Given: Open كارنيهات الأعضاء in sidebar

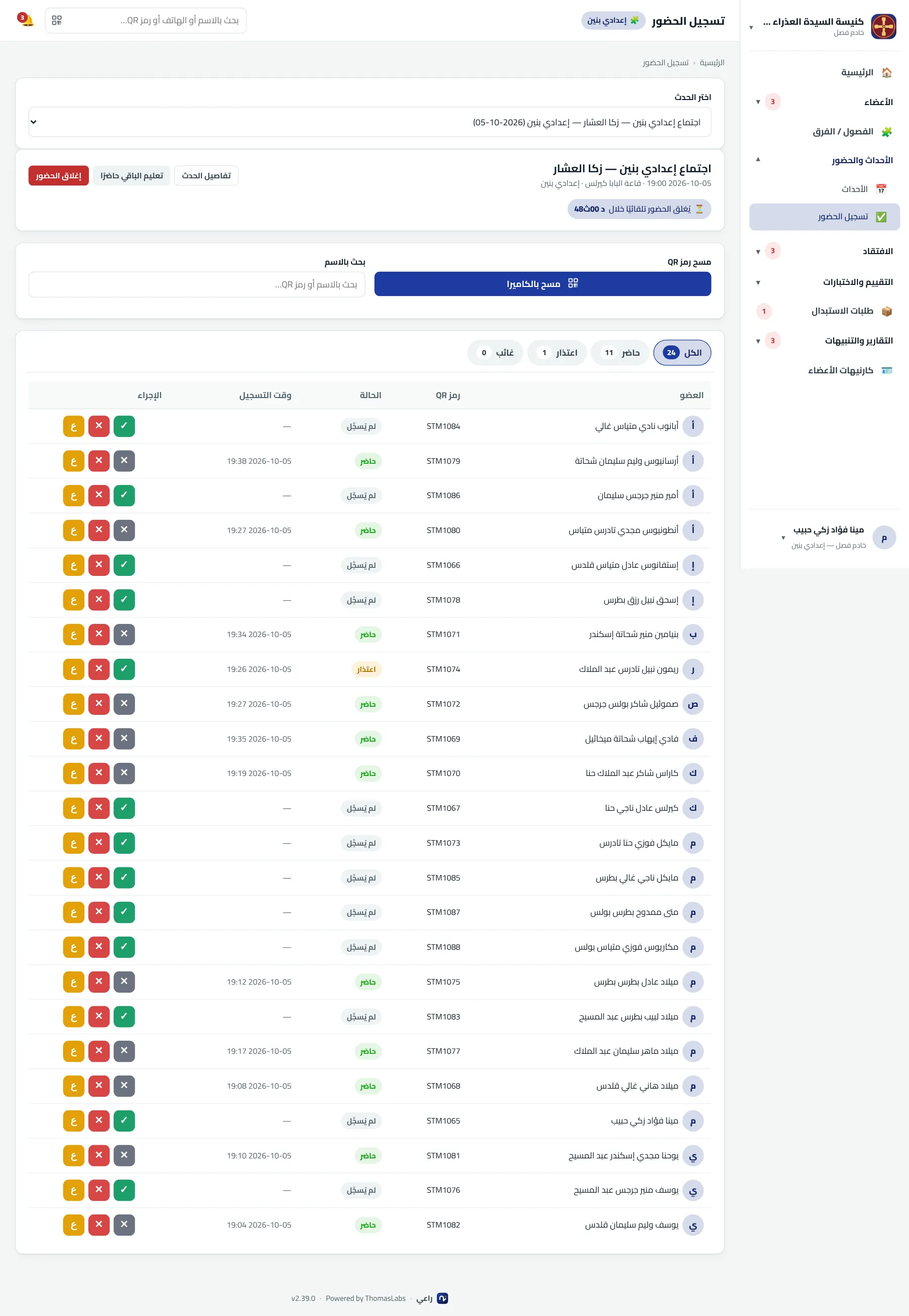Looking at the screenshot, I should [x=824, y=370].
